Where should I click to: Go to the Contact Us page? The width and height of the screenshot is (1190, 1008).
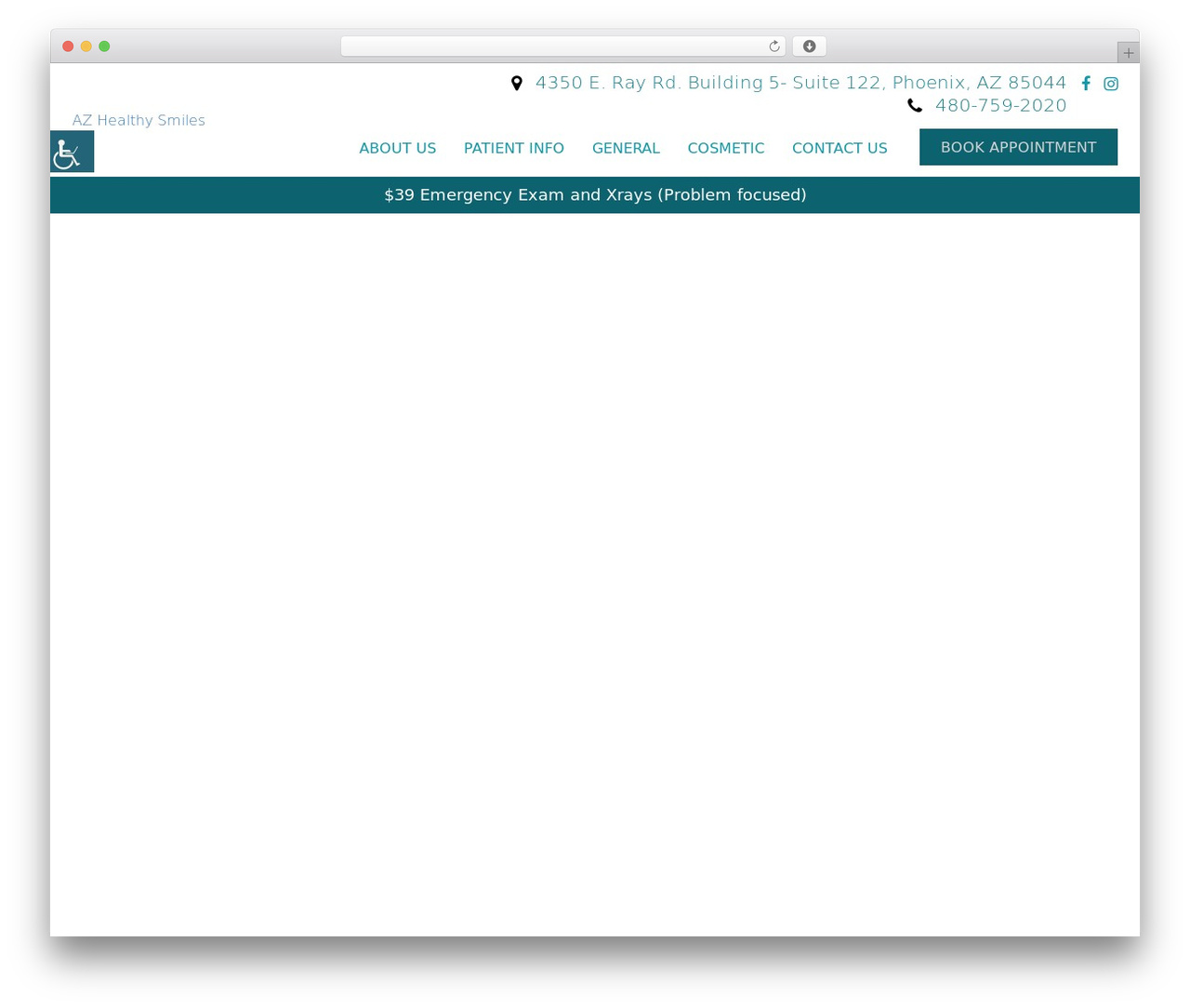coord(840,148)
